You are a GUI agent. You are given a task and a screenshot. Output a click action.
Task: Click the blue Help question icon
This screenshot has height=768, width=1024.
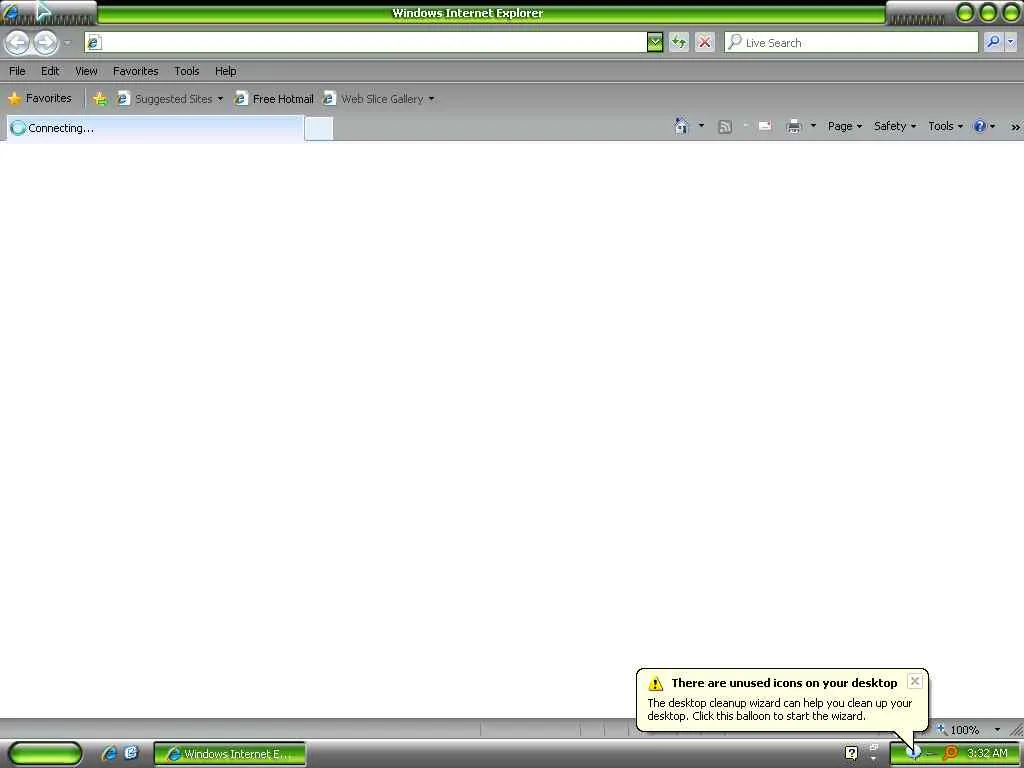(x=980, y=126)
